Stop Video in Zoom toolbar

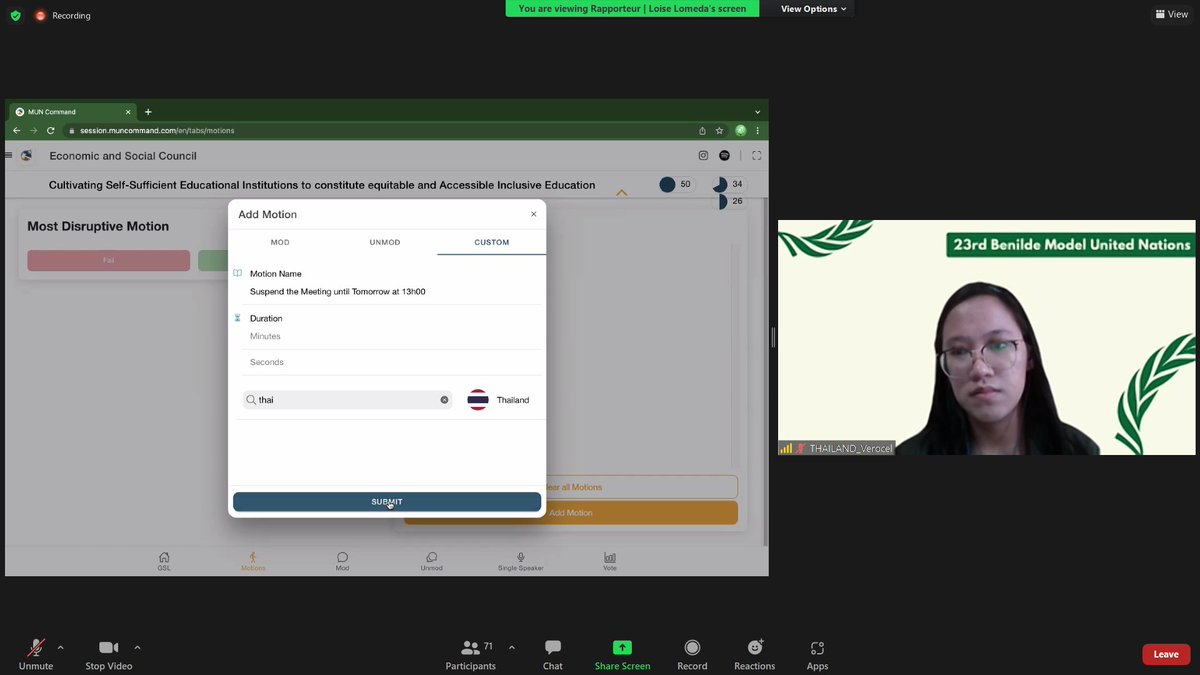[108, 655]
